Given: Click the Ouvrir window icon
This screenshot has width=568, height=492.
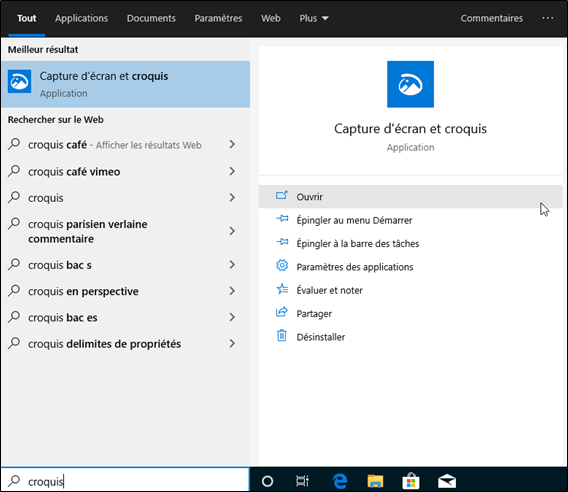Looking at the screenshot, I should point(281,196).
